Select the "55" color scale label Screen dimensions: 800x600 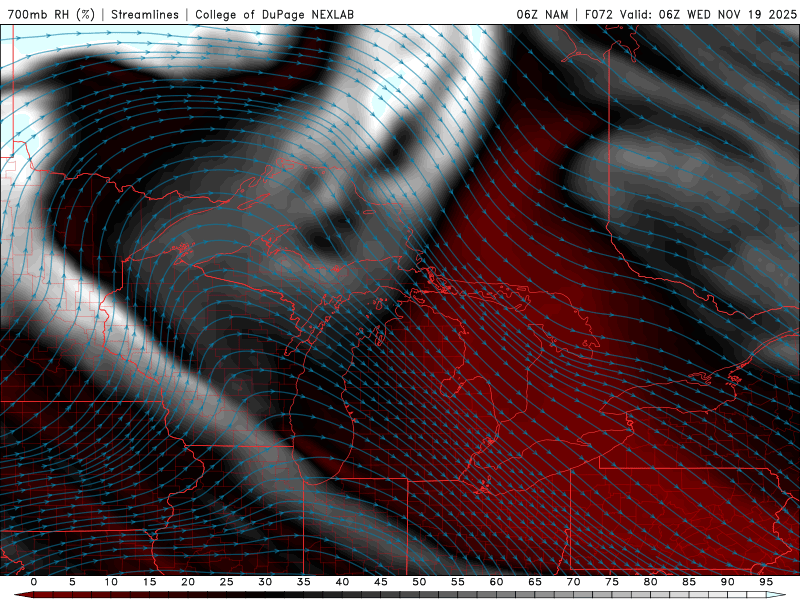pos(457,582)
